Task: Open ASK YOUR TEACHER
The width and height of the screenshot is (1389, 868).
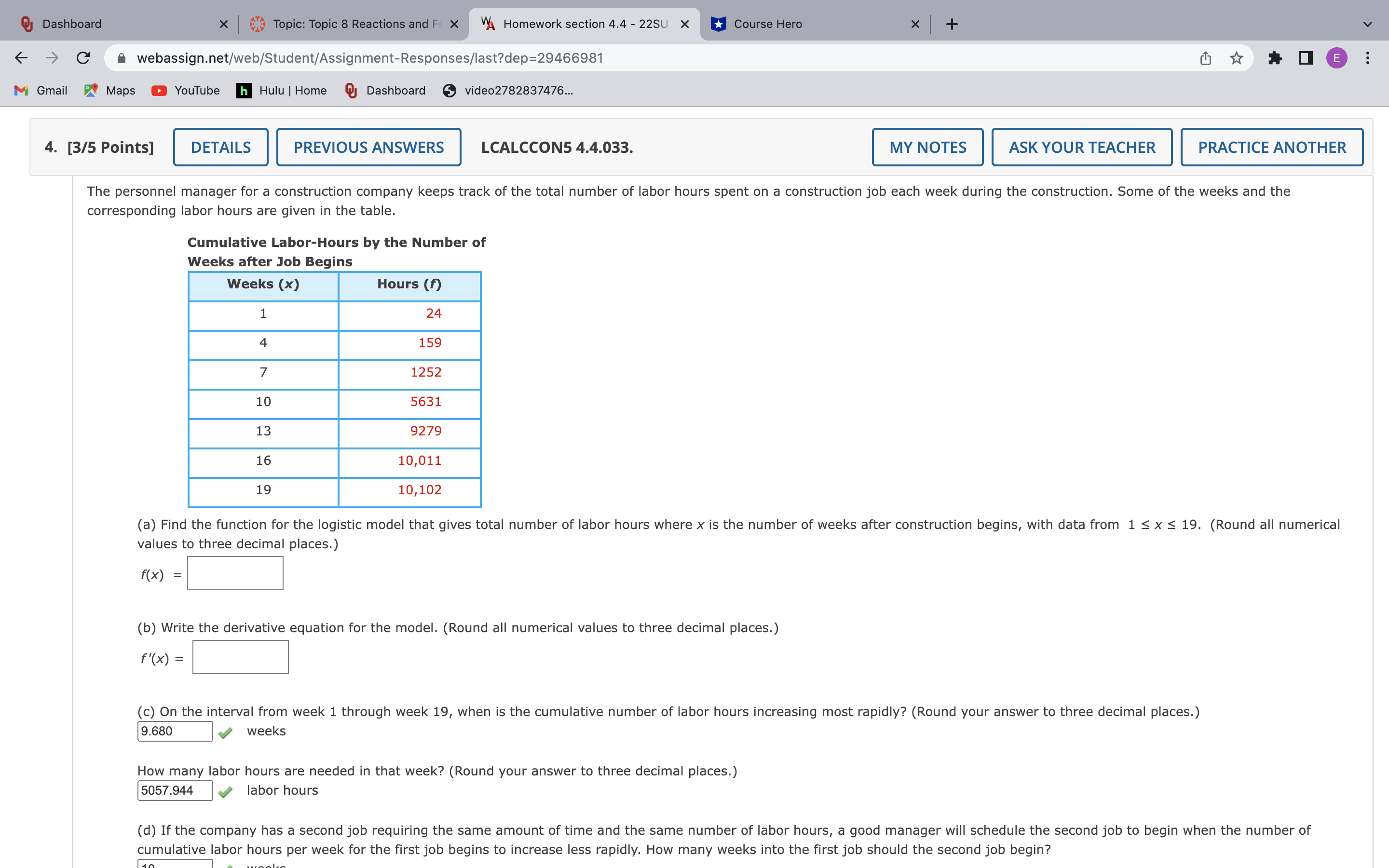Action: pyautogui.click(x=1081, y=148)
